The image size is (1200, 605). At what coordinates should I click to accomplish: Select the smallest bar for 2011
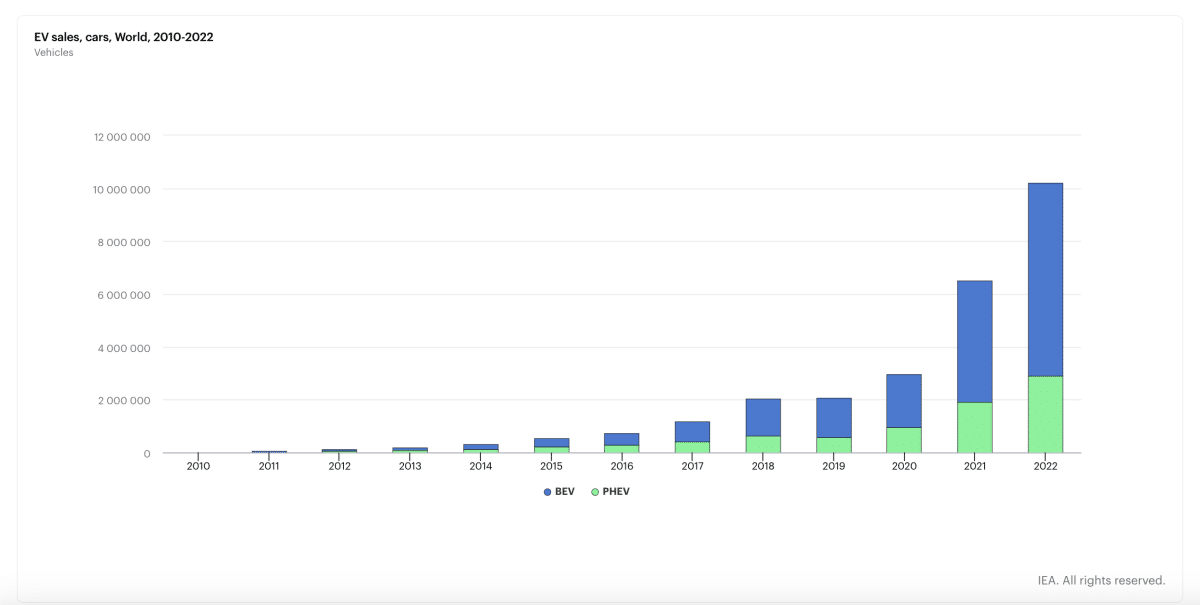[x=267, y=452]
